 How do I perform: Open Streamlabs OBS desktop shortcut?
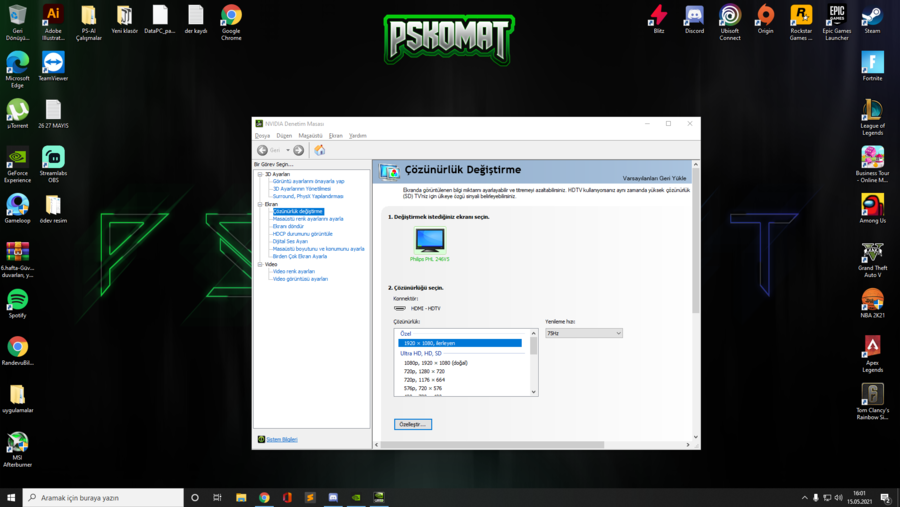[x=53, y=165]
